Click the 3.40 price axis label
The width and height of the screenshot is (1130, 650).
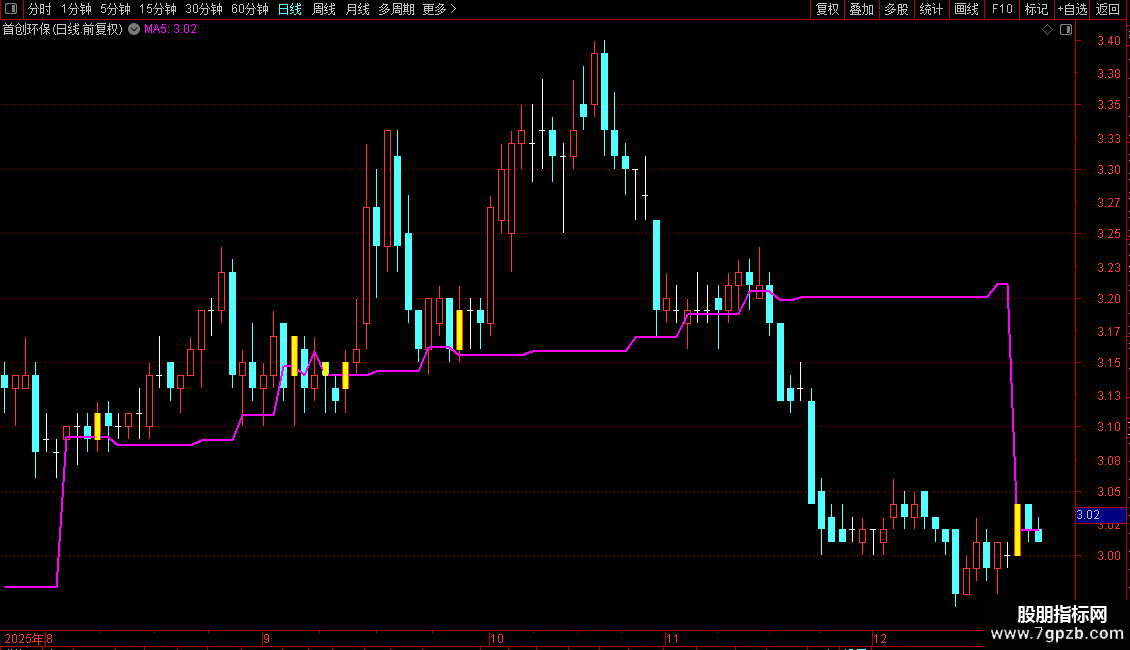point(1108,41)
